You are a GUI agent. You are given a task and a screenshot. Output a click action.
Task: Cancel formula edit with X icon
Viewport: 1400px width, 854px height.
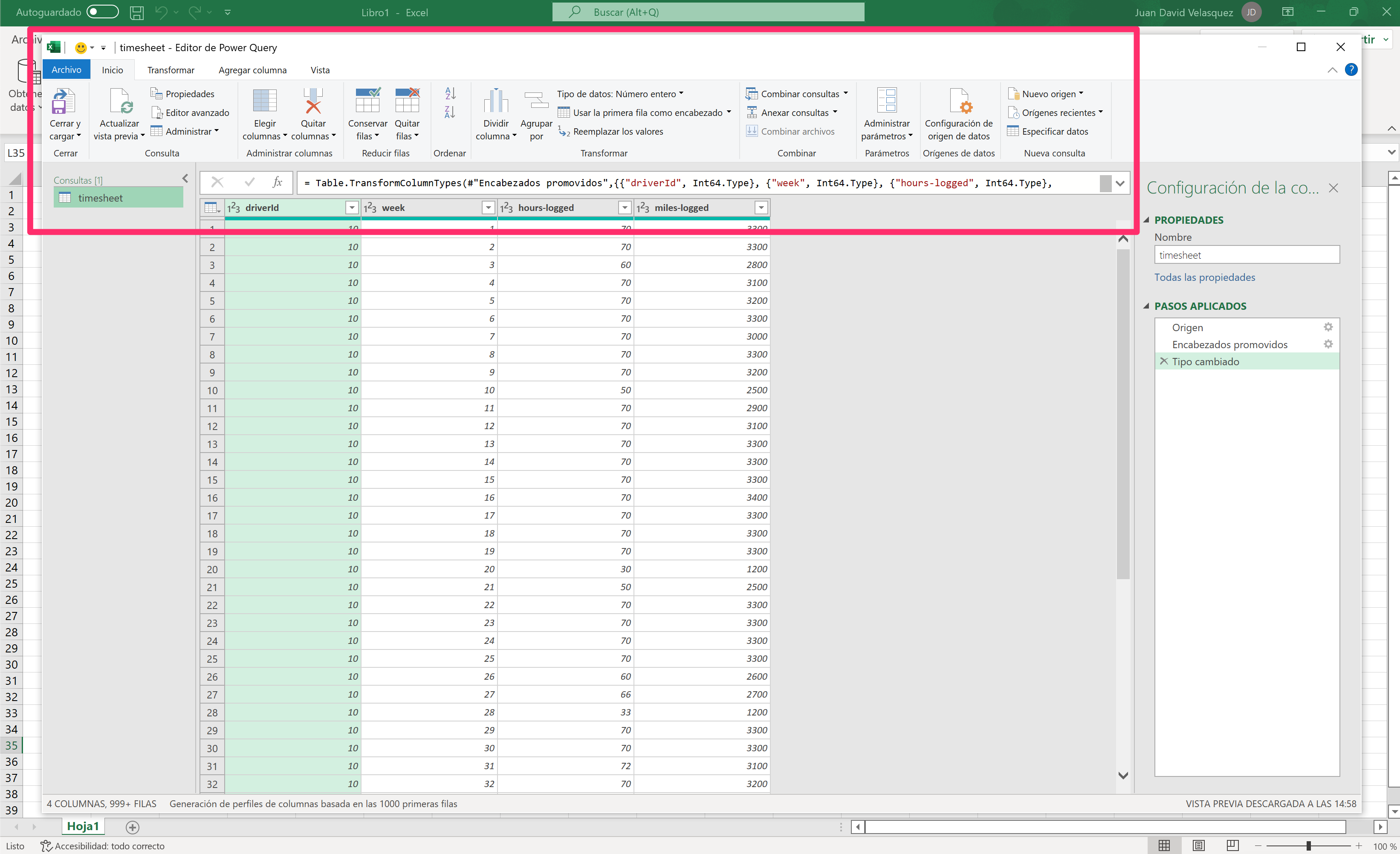(x=217, y=182)
